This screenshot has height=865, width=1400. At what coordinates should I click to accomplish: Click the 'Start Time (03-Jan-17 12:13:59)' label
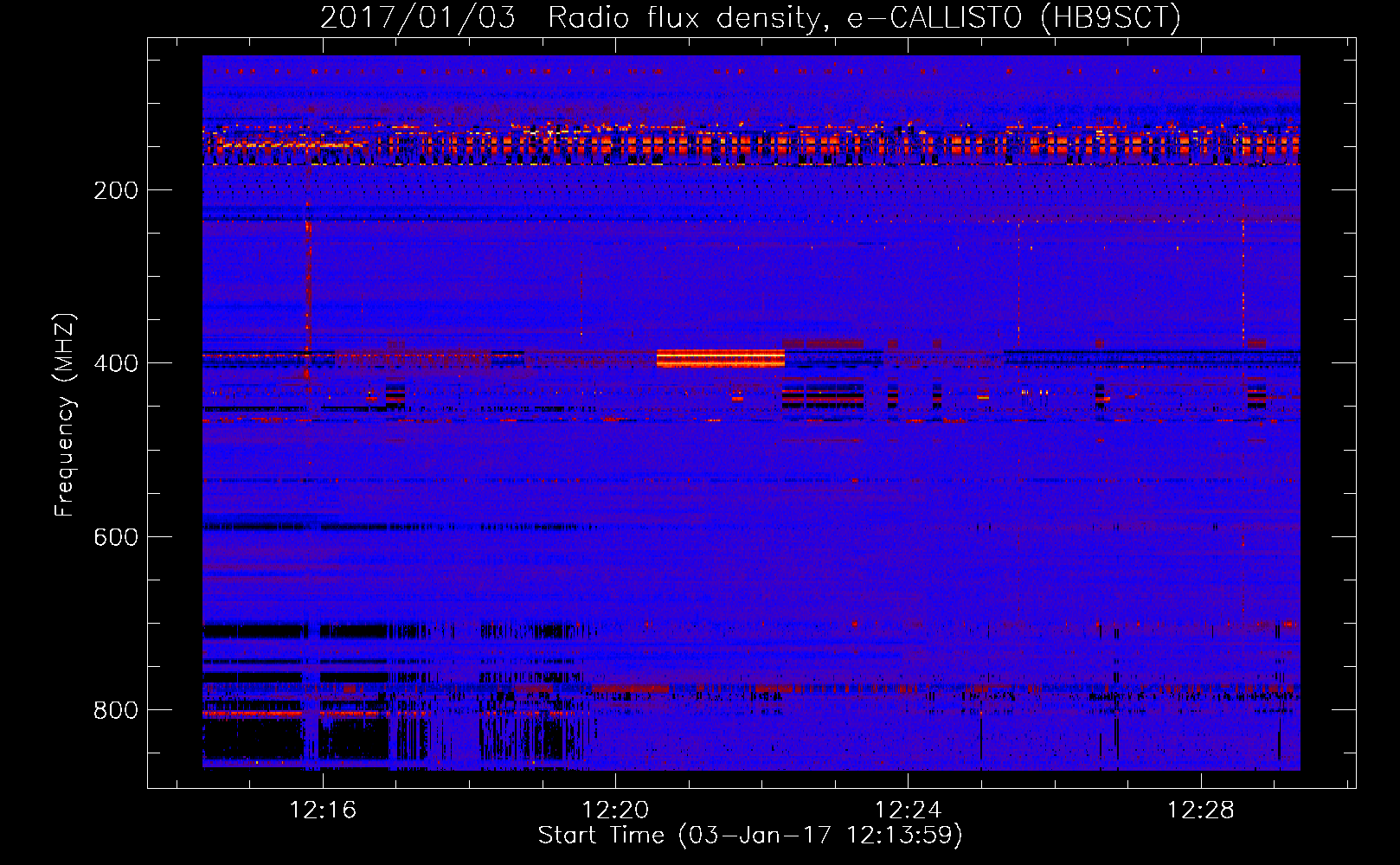(x=750, y=836)
